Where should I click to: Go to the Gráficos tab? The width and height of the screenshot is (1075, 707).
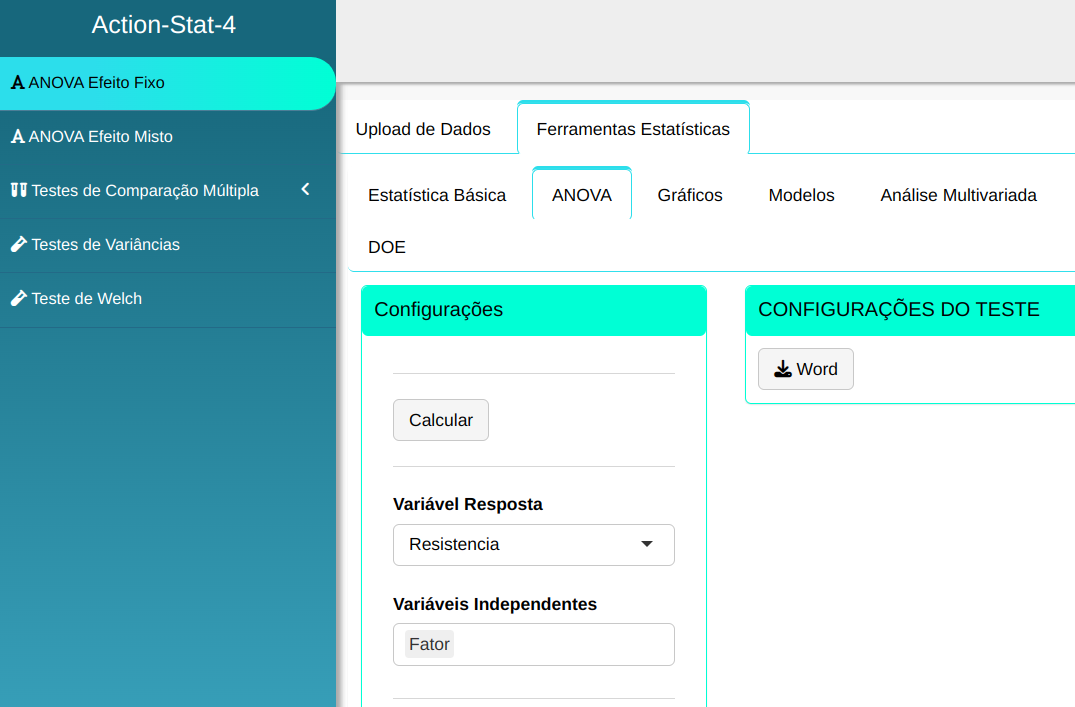(x=690, y=195)
